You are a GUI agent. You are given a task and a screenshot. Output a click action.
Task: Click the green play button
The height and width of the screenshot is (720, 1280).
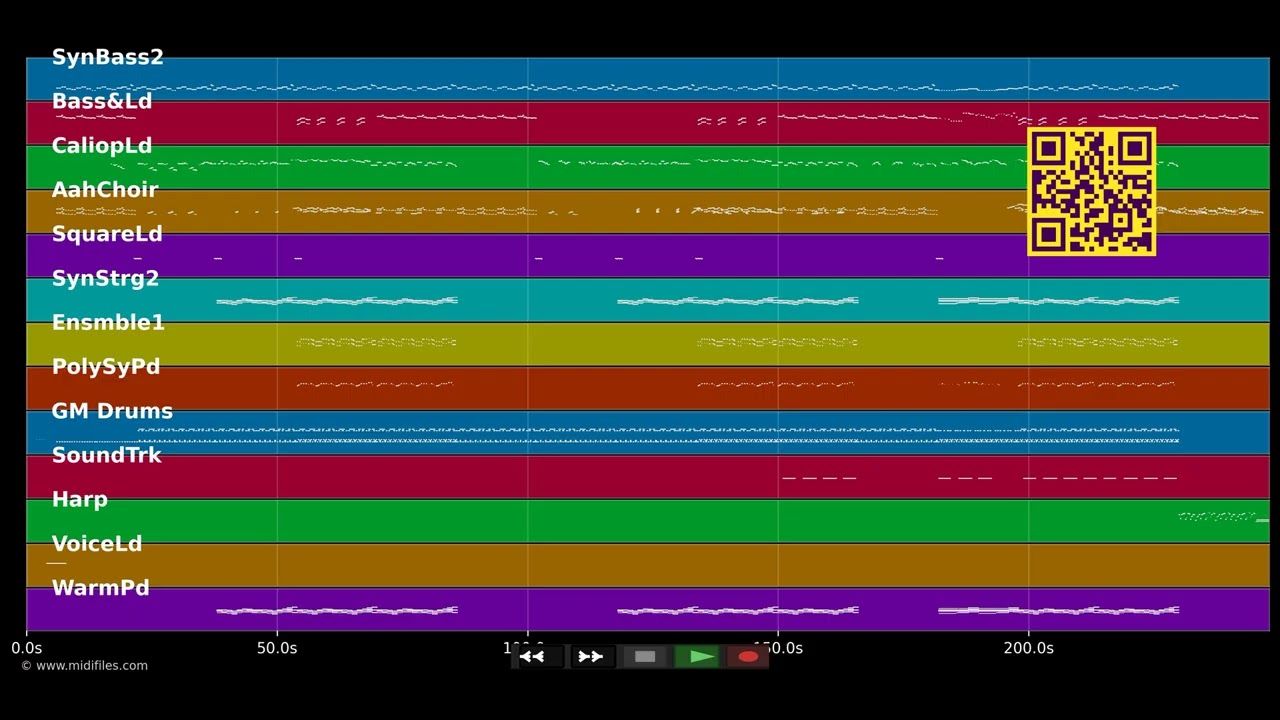coord(698,657)
